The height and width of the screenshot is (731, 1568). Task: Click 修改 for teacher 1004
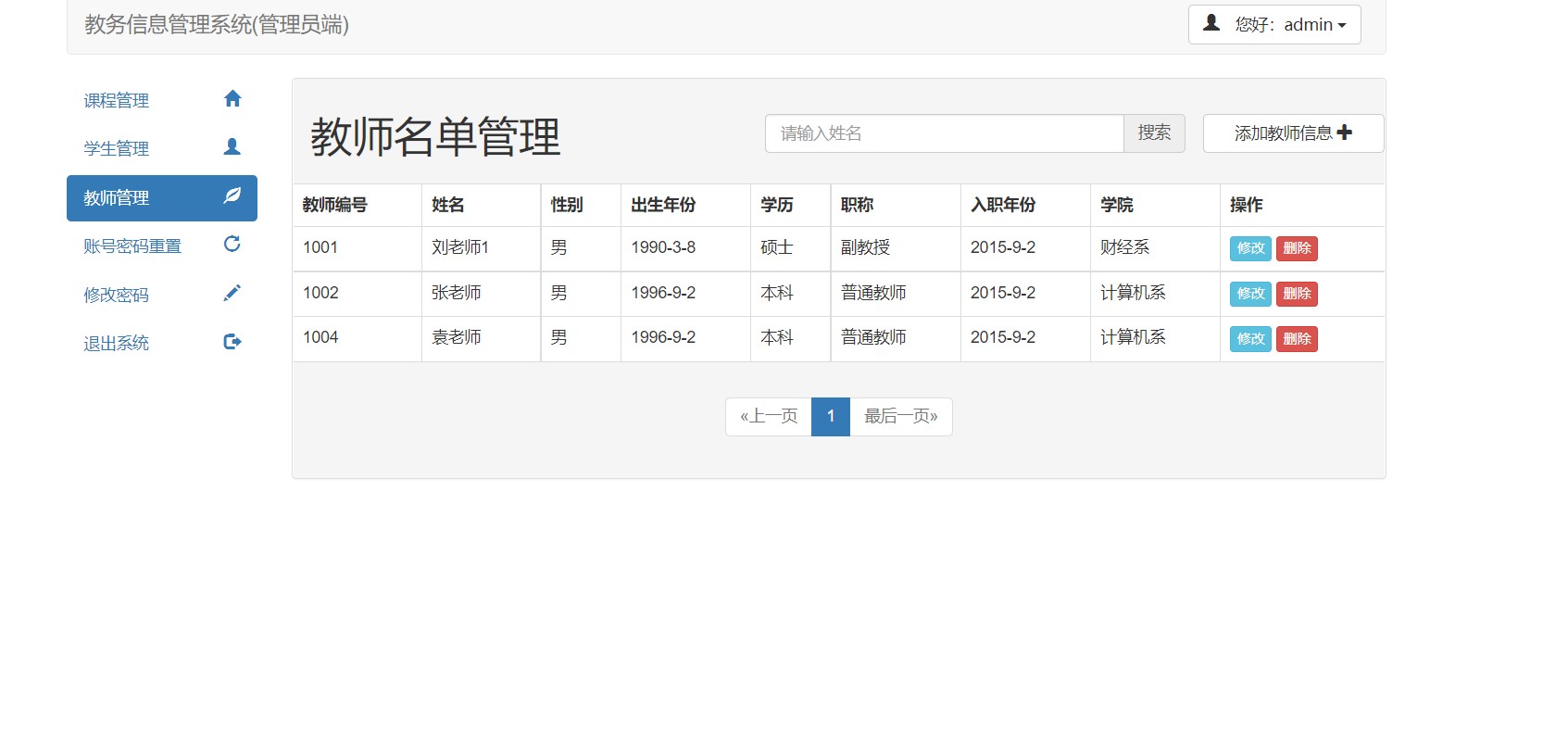[x=1250, y=339]
